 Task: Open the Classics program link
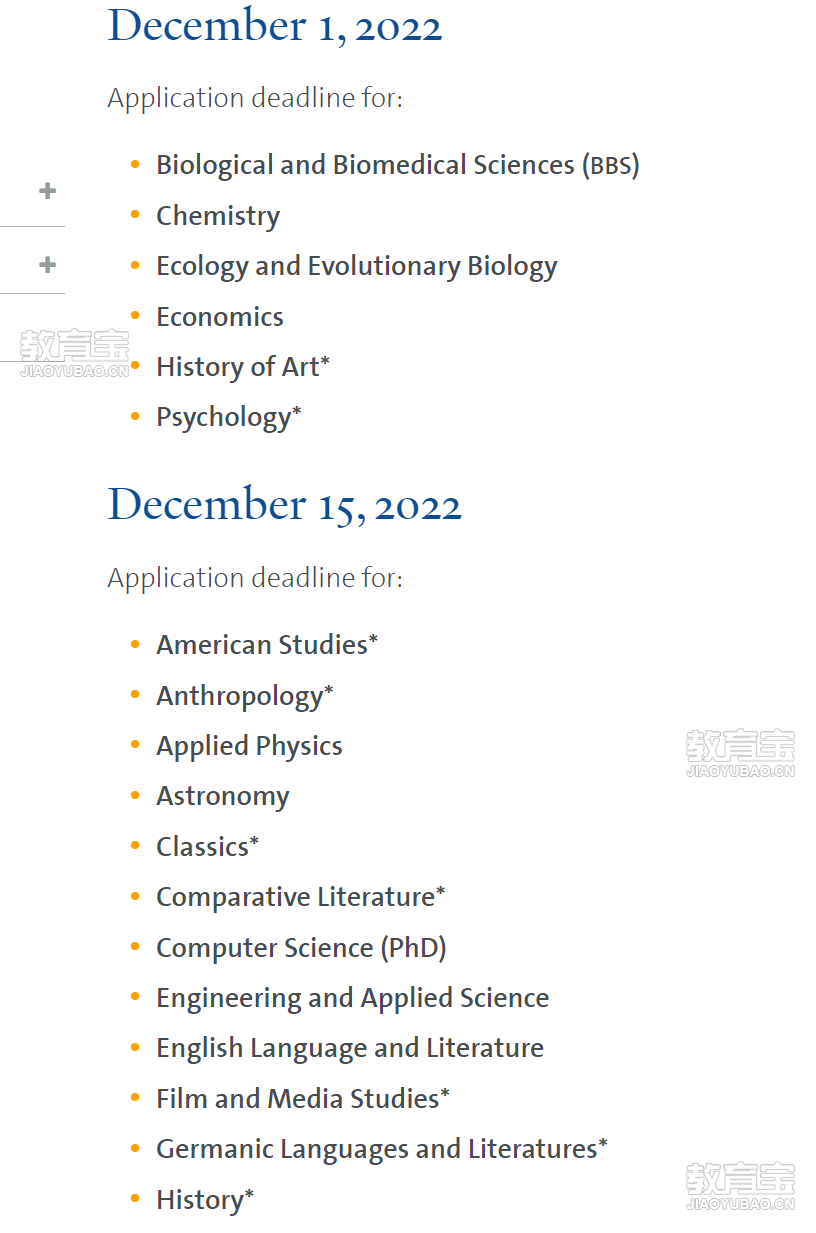click(x=207, y=846)
